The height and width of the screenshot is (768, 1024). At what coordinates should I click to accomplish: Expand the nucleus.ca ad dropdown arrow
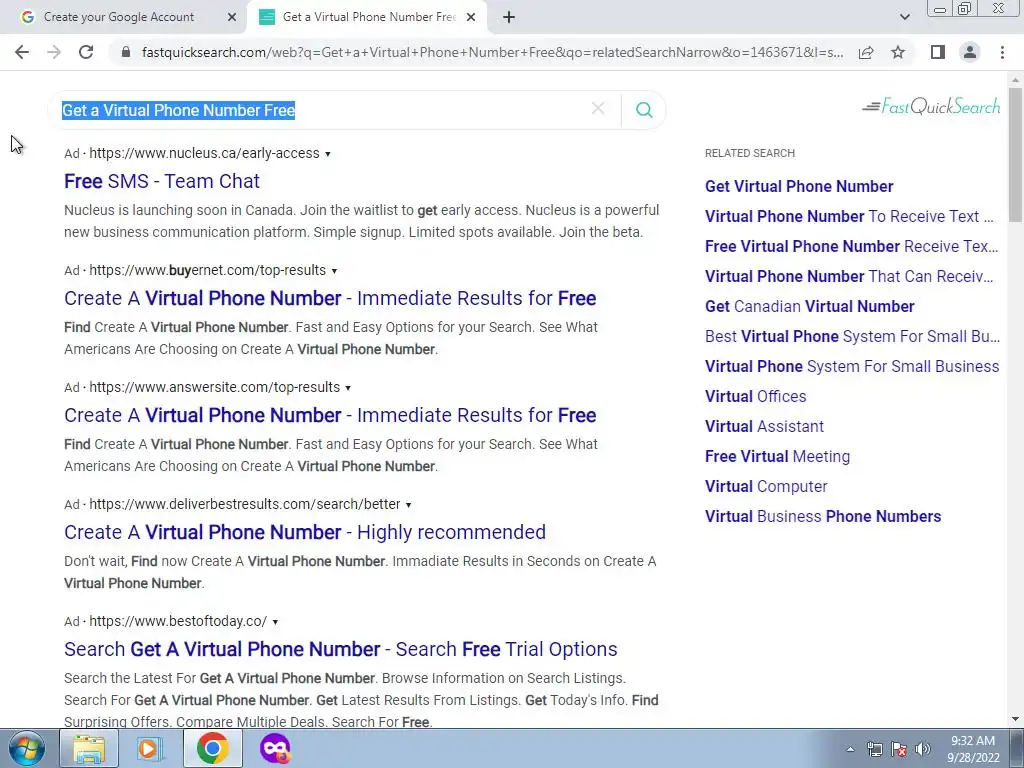click(328, 154)
